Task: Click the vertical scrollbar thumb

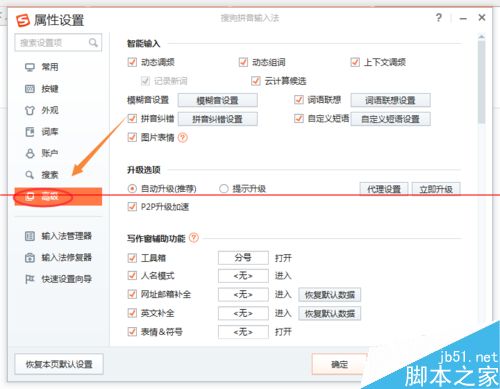Action: click(481, 82)
